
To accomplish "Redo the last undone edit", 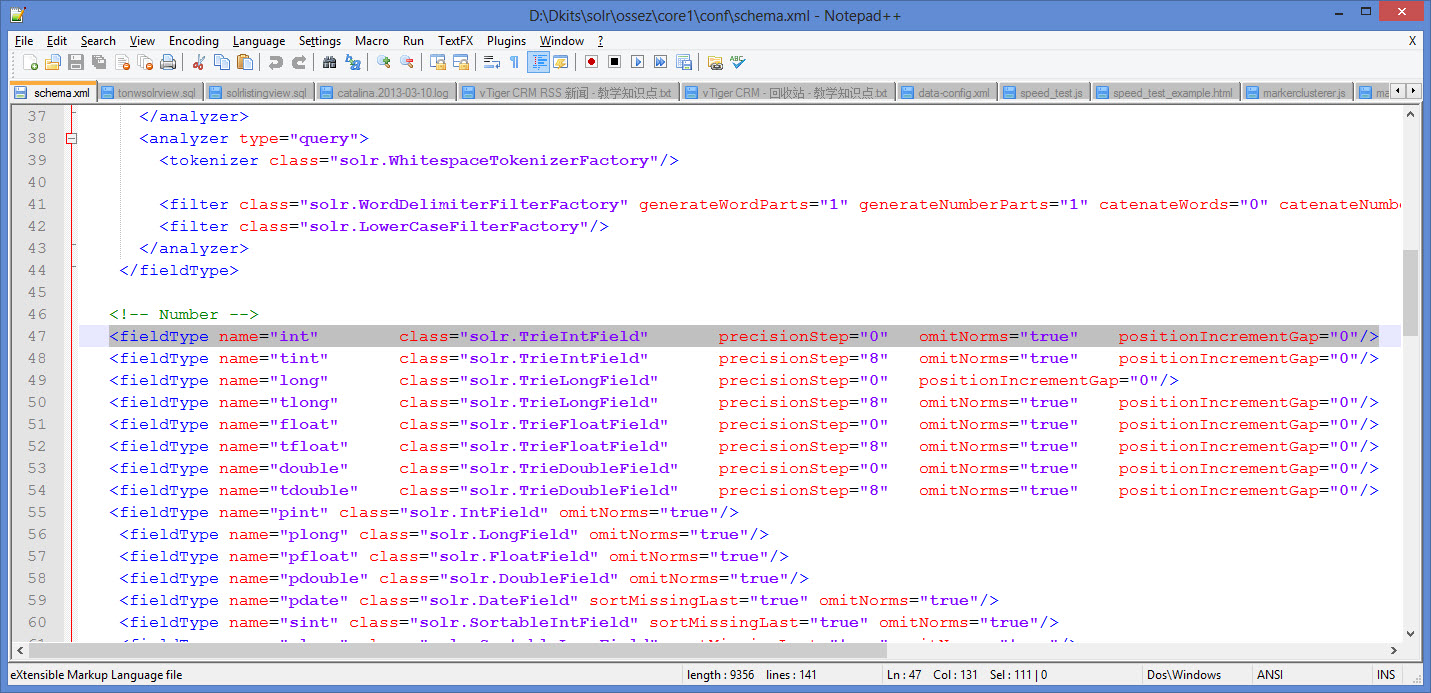I will pos(298,62).
